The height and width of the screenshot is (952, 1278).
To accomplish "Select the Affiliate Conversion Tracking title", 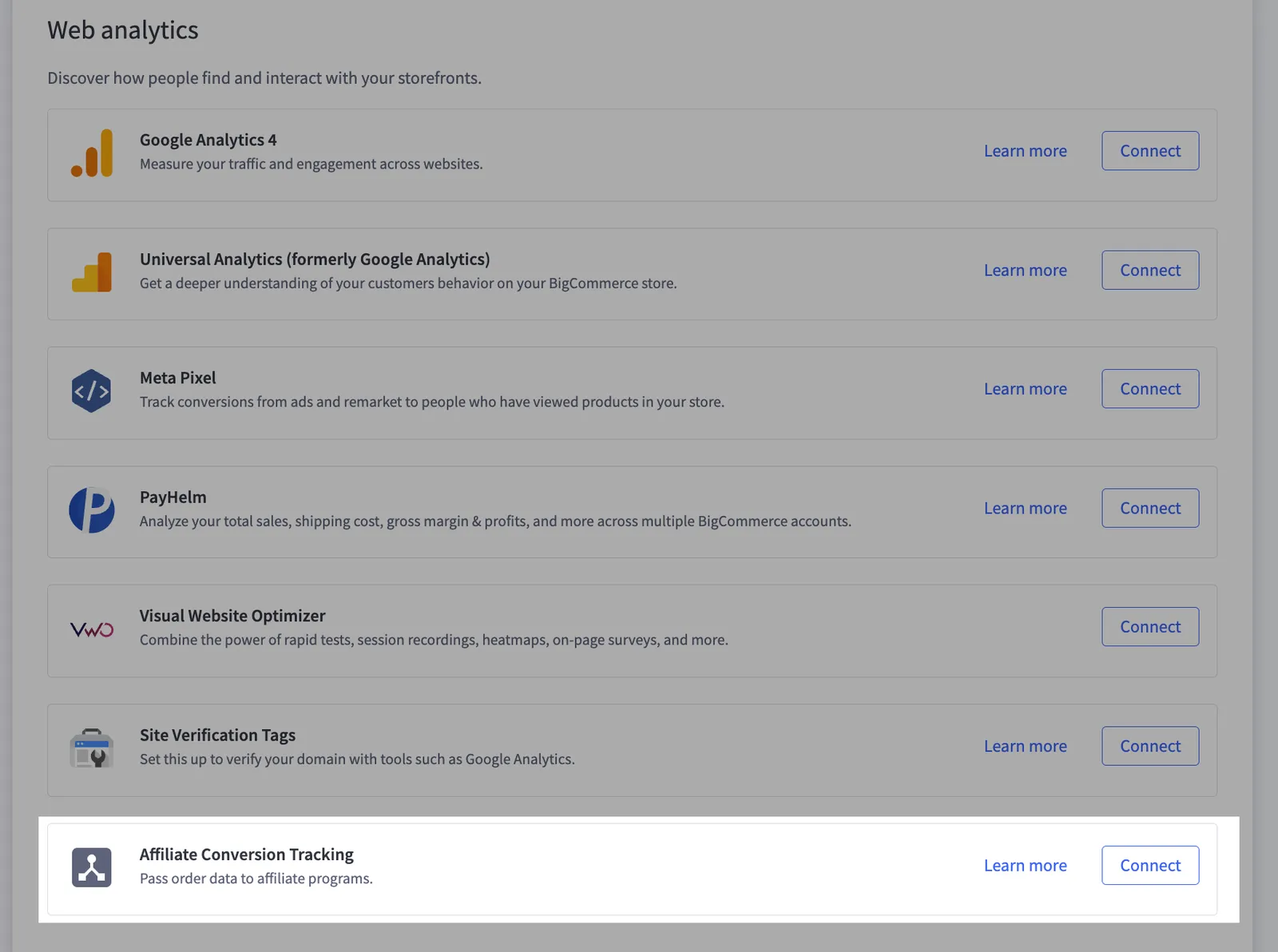I will pyautogui.click(x=247, y=855).
